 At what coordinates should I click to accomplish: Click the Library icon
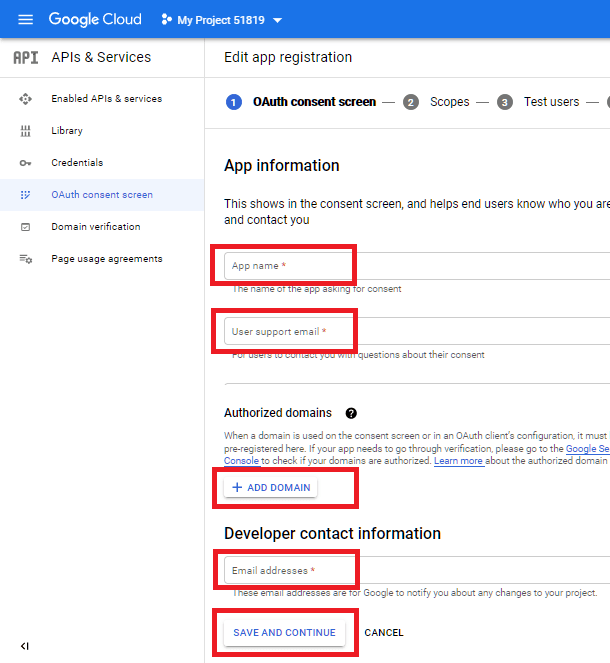coord(25,131)
